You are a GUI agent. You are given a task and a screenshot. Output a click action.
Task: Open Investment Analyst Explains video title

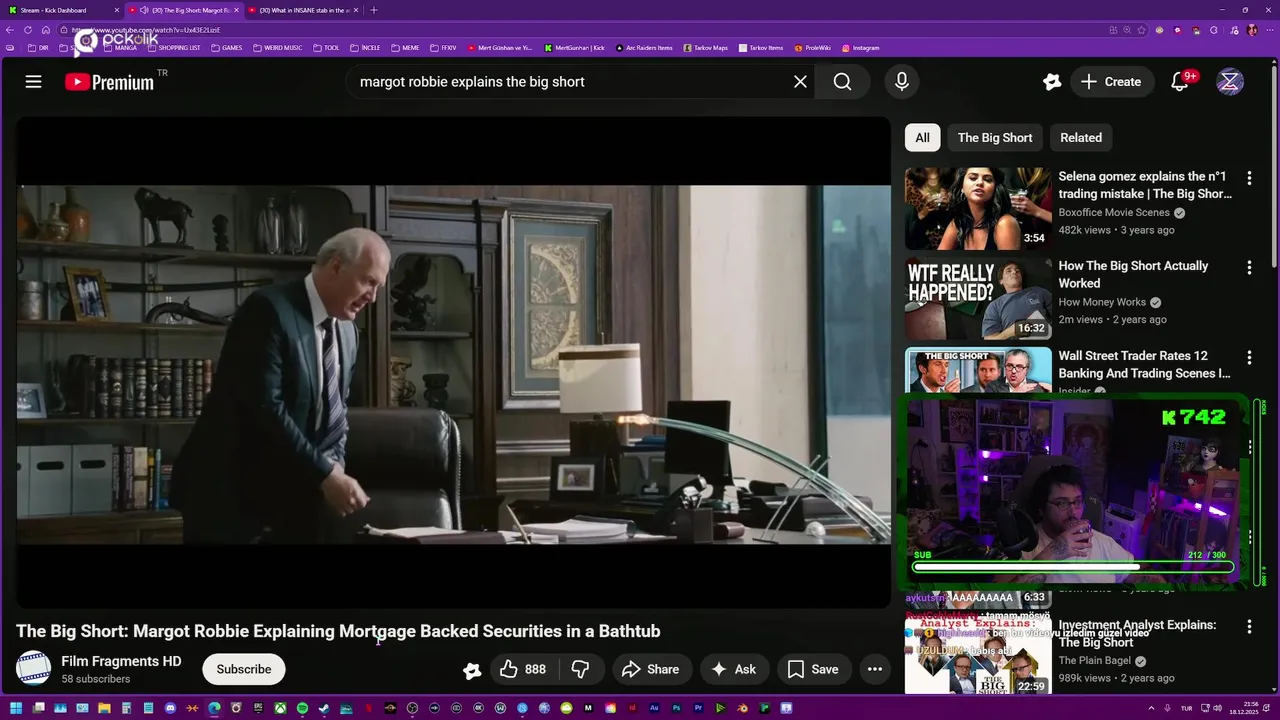click(1137, 633)
